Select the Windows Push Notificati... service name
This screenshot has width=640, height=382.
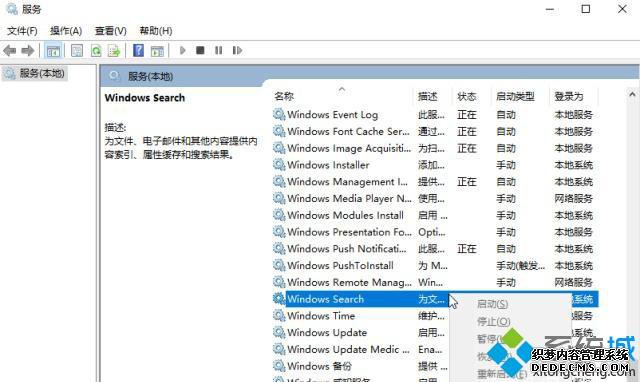point(347,249)
